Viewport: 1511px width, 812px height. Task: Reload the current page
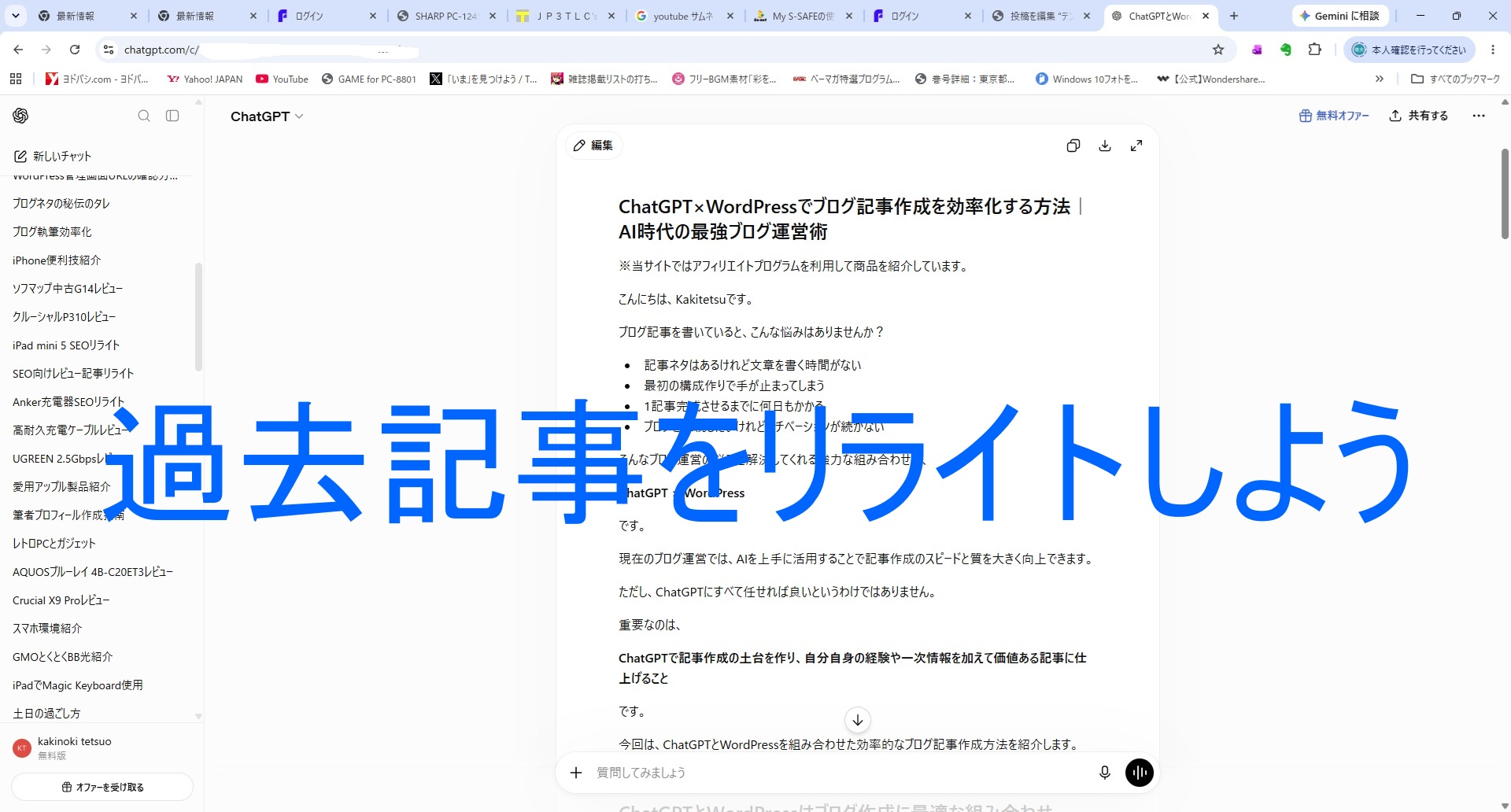[75, 50]
